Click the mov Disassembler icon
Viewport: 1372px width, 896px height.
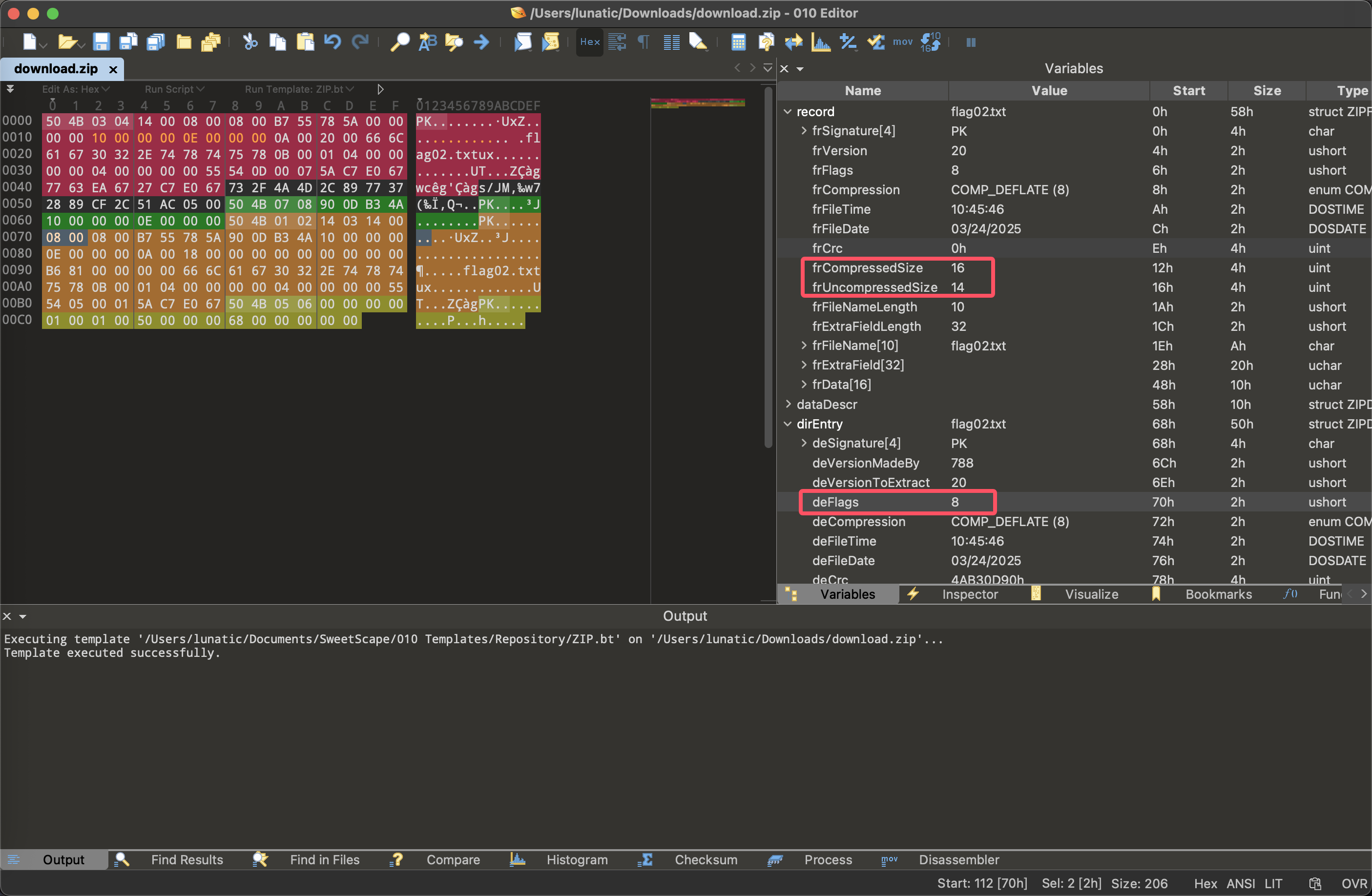coord(903,42)
